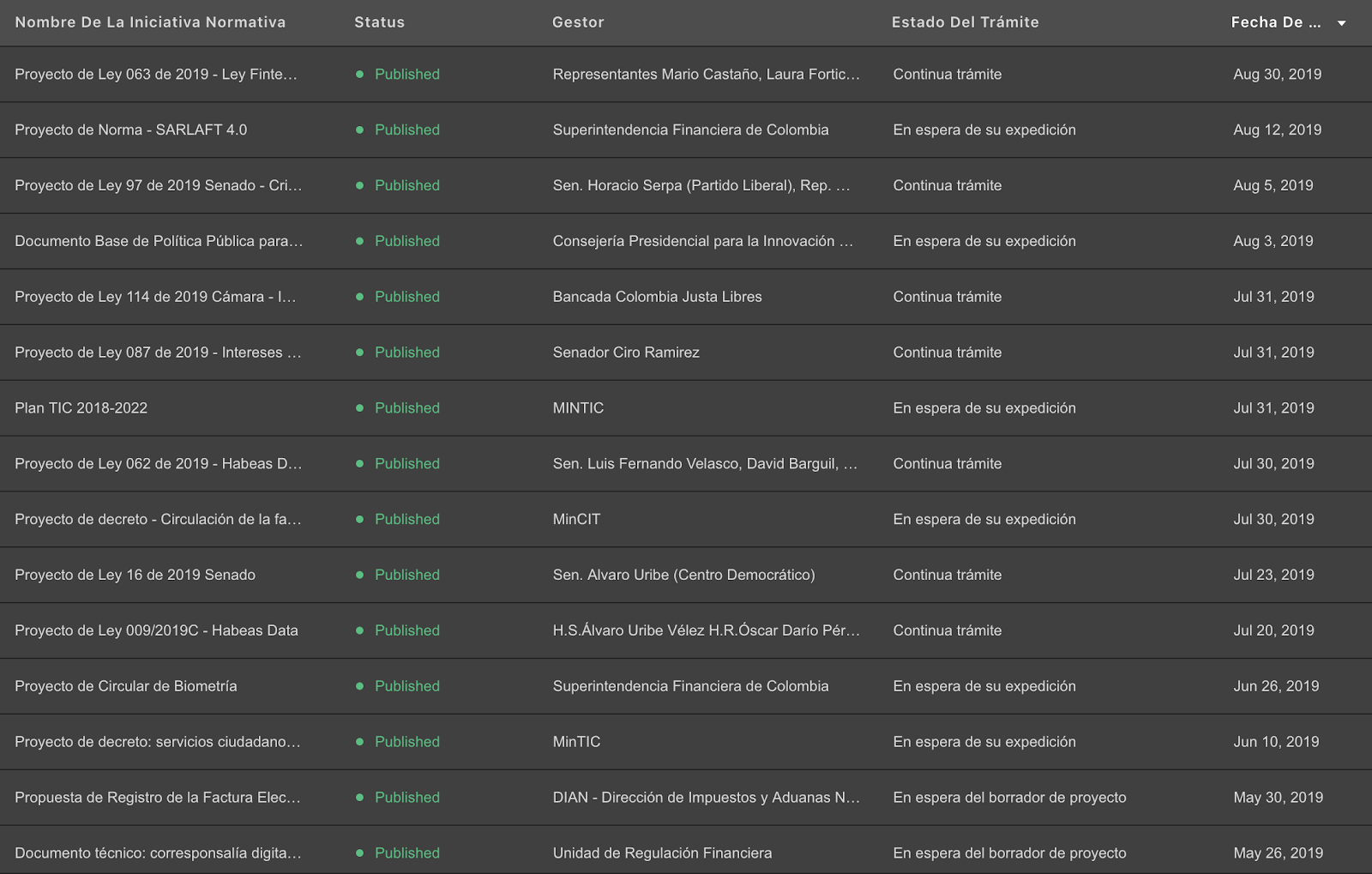Sort by Estado Del Trámite column header
The height and width of the screenshot is (874, 1372).
965,22
